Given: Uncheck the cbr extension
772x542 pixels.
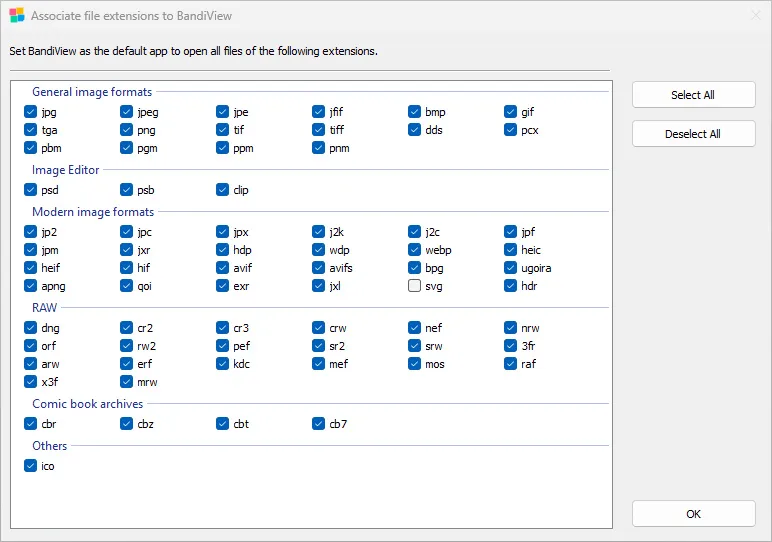Looking at the screenshot, I should (31, 423).
